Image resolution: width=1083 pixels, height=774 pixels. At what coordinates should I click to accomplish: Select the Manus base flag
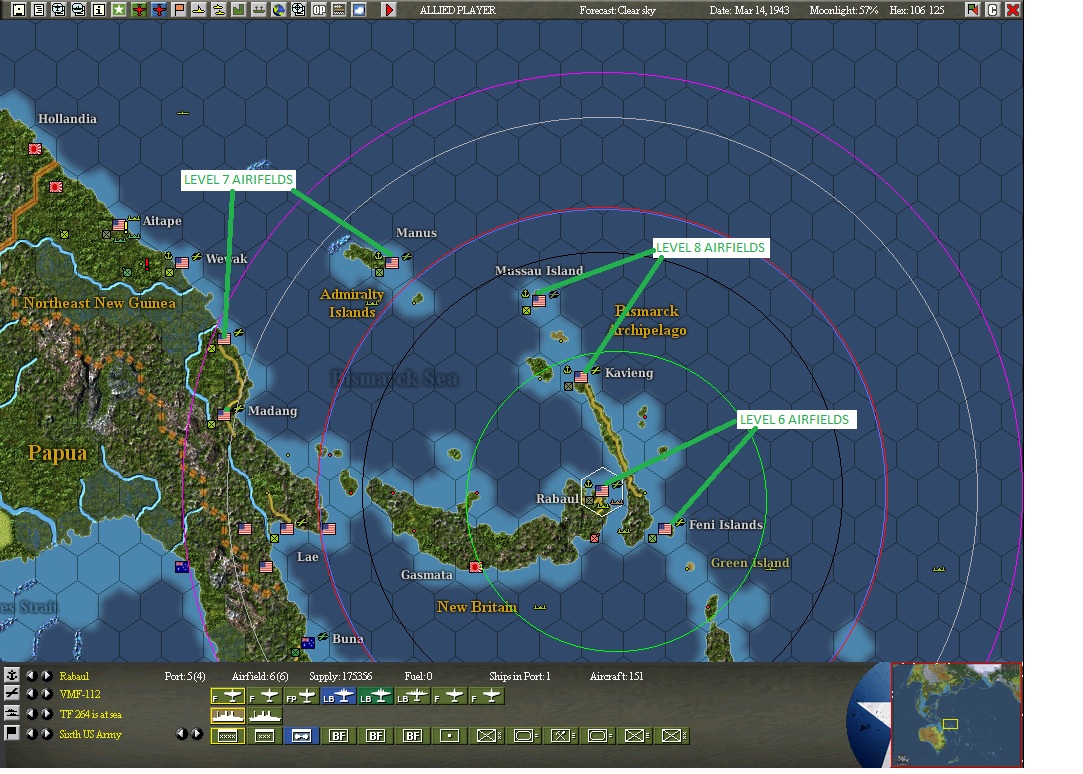392,262
